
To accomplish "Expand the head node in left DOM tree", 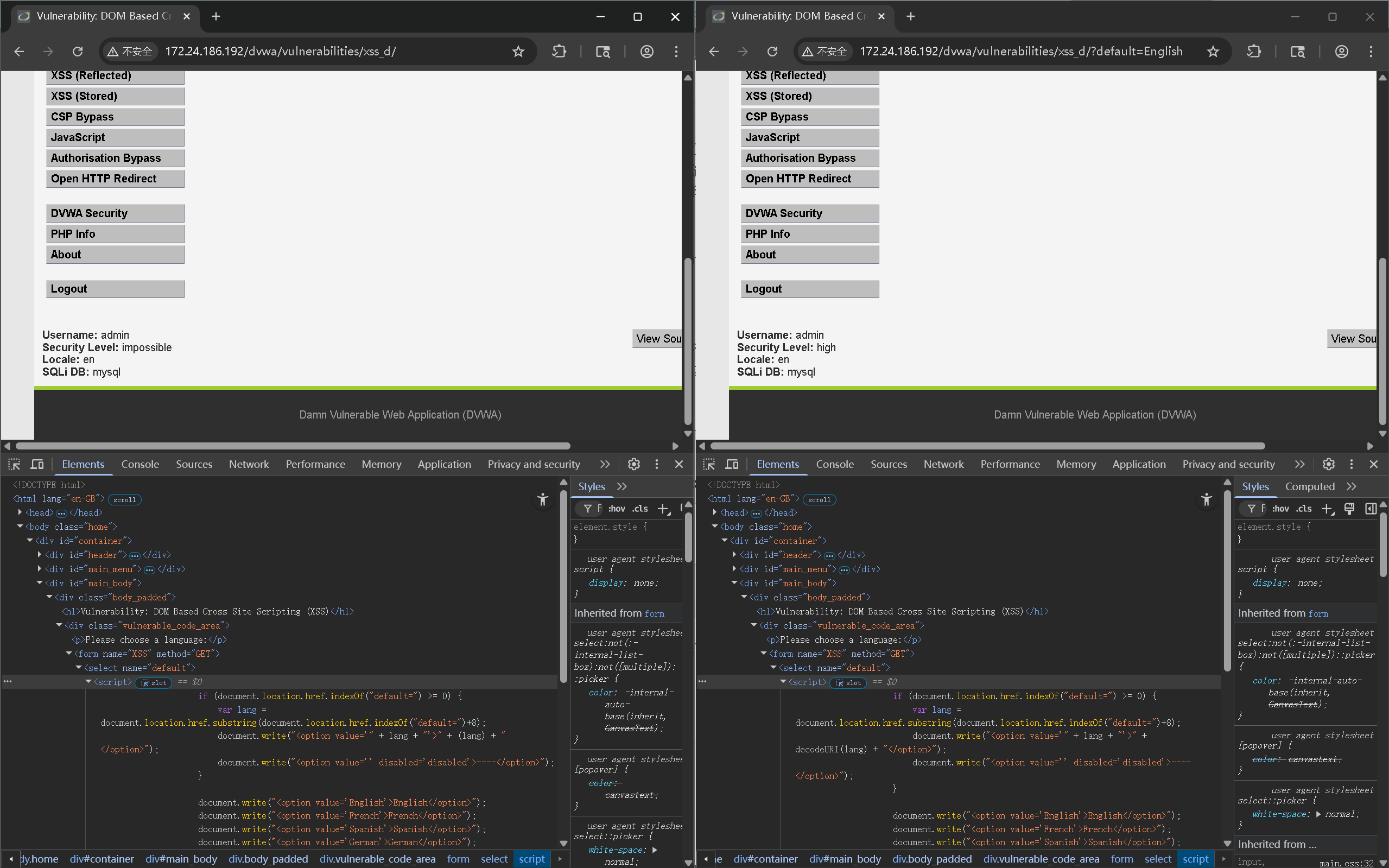I will [20, 512].
